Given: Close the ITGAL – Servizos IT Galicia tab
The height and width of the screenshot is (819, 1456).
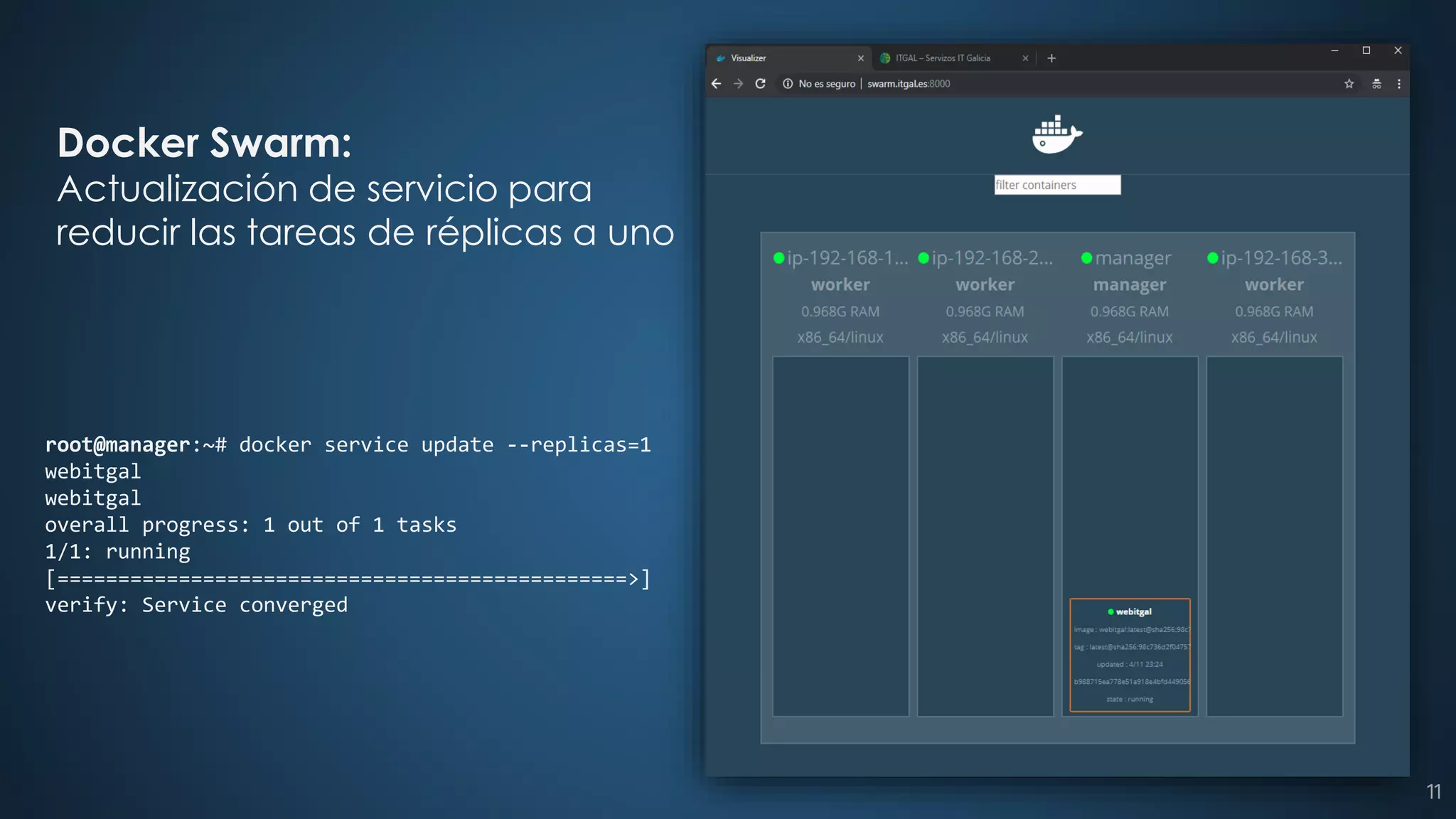Looking at the screenshot, I should pos(1025,58).
